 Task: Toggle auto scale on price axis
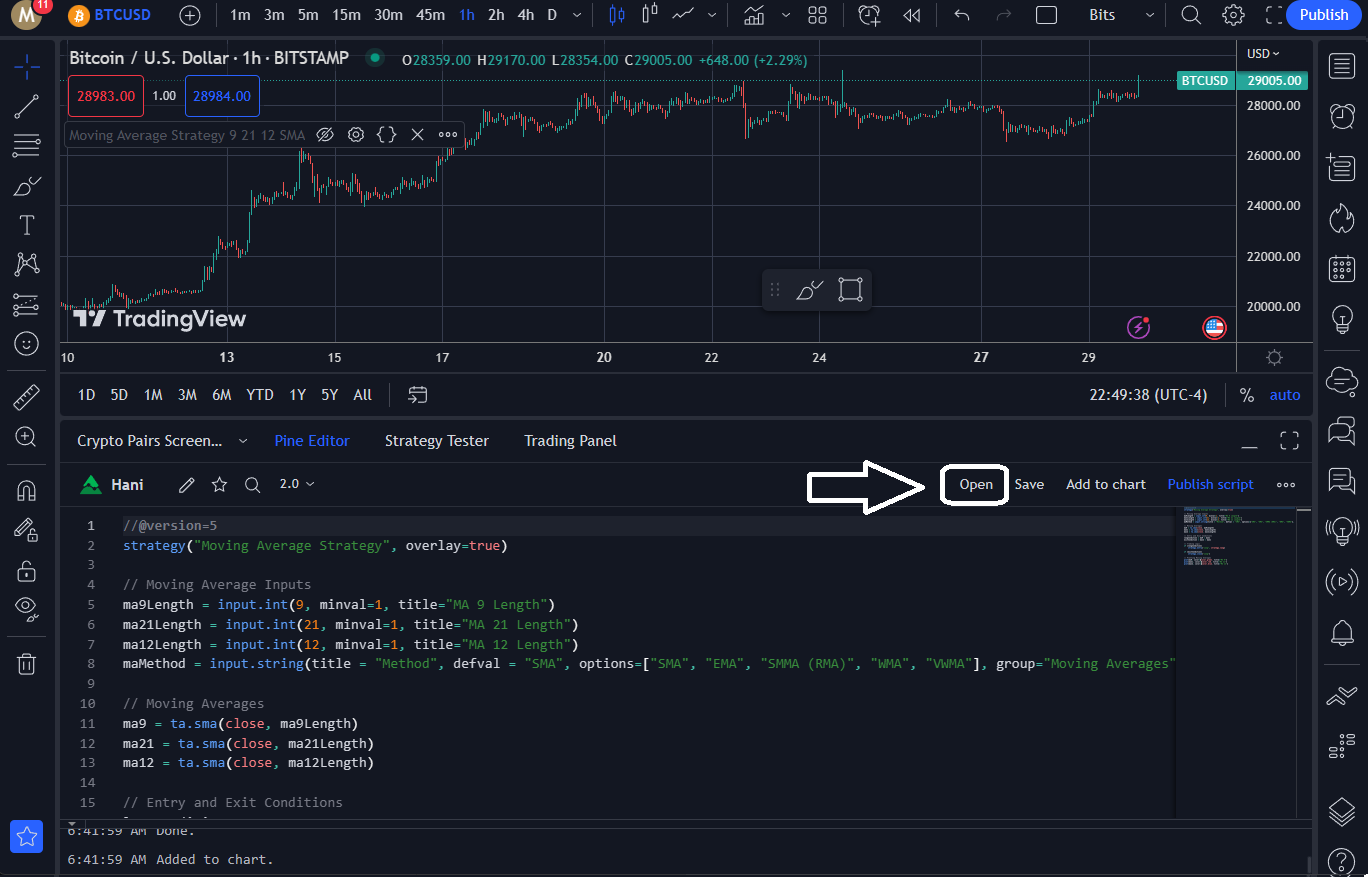pyautogui.click(x=1285, y=395)
